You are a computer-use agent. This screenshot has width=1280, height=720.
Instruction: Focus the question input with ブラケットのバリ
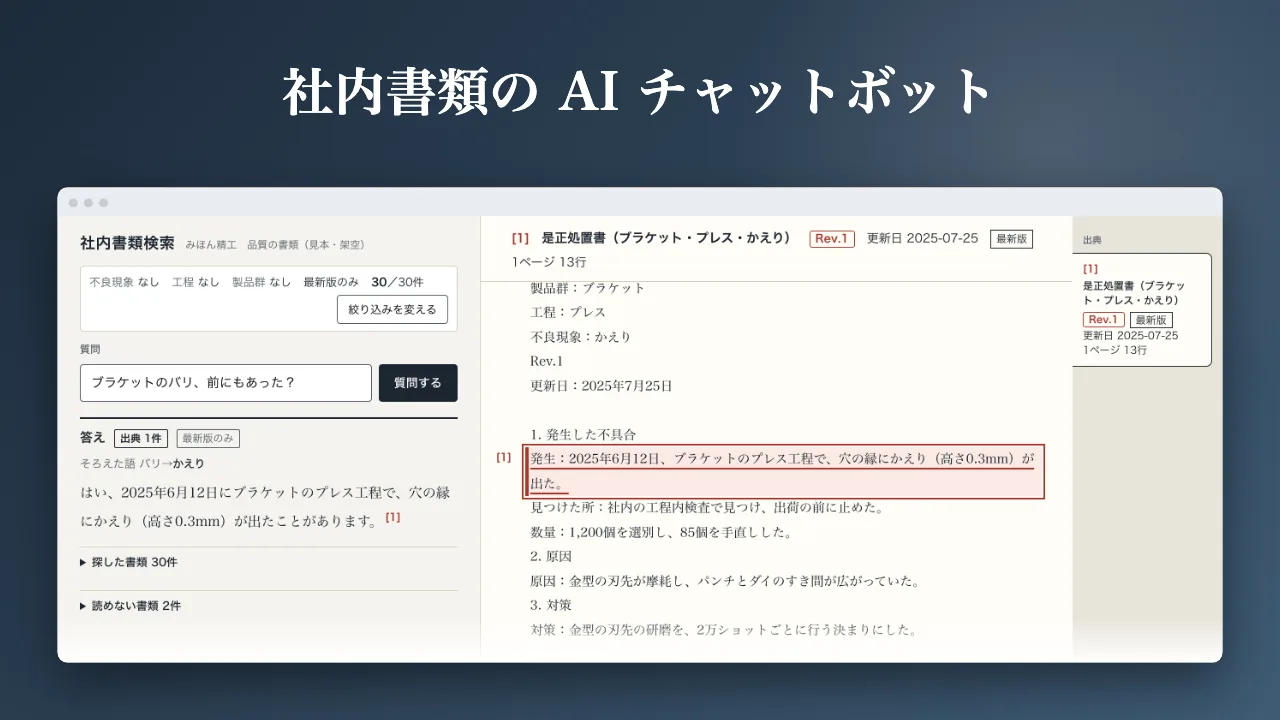(x=226, y=383)
